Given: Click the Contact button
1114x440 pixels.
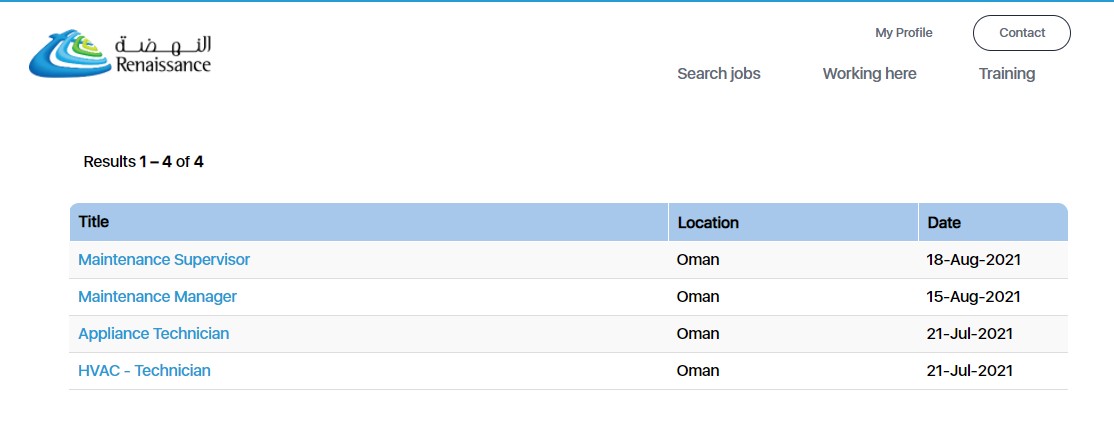Looking at the screenshot, I should click(x=1022, y=33).
